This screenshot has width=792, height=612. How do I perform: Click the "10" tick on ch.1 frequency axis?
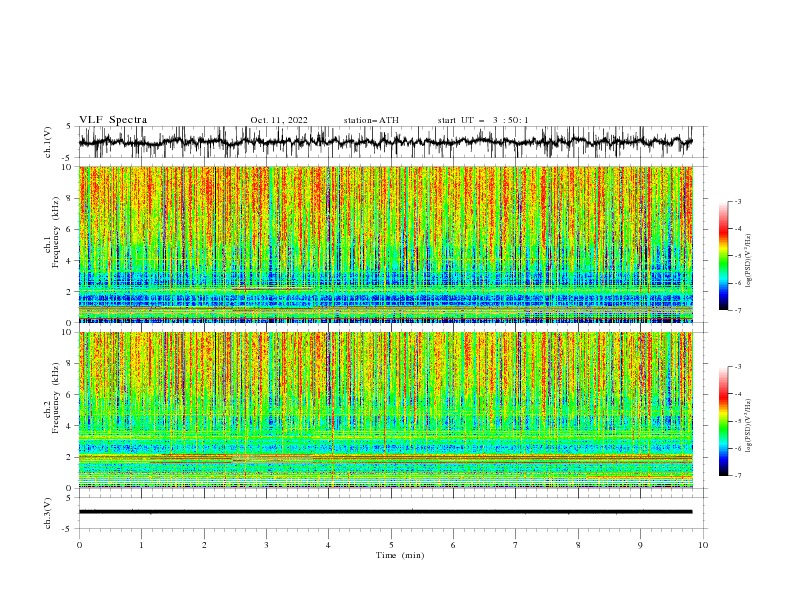pos(68,167)
